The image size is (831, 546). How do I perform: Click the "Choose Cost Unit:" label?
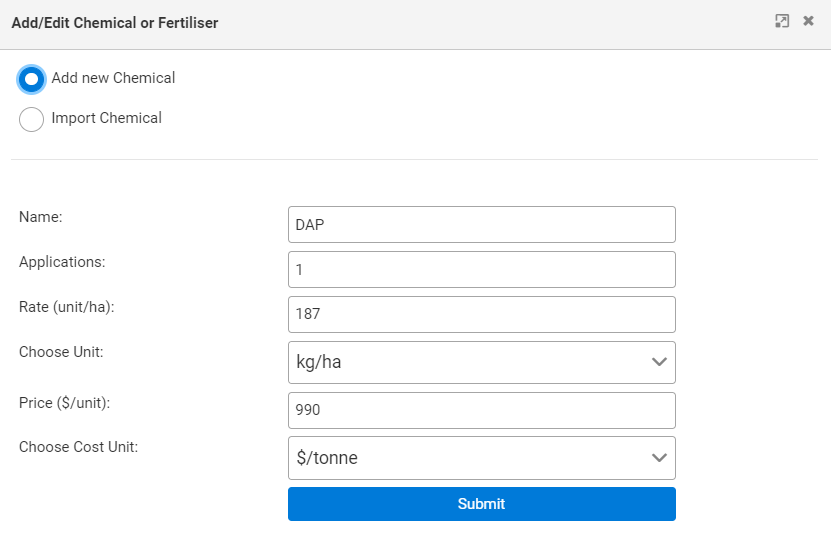click(x=78, y=447)
